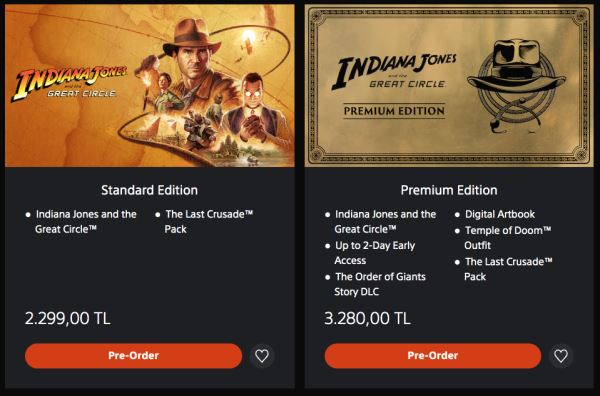The height and width of the screenshot is (396, 600).
Task: Click The Last Crusade Pack in Standard list
Action: pyautogui.click(x=209, y=222)
